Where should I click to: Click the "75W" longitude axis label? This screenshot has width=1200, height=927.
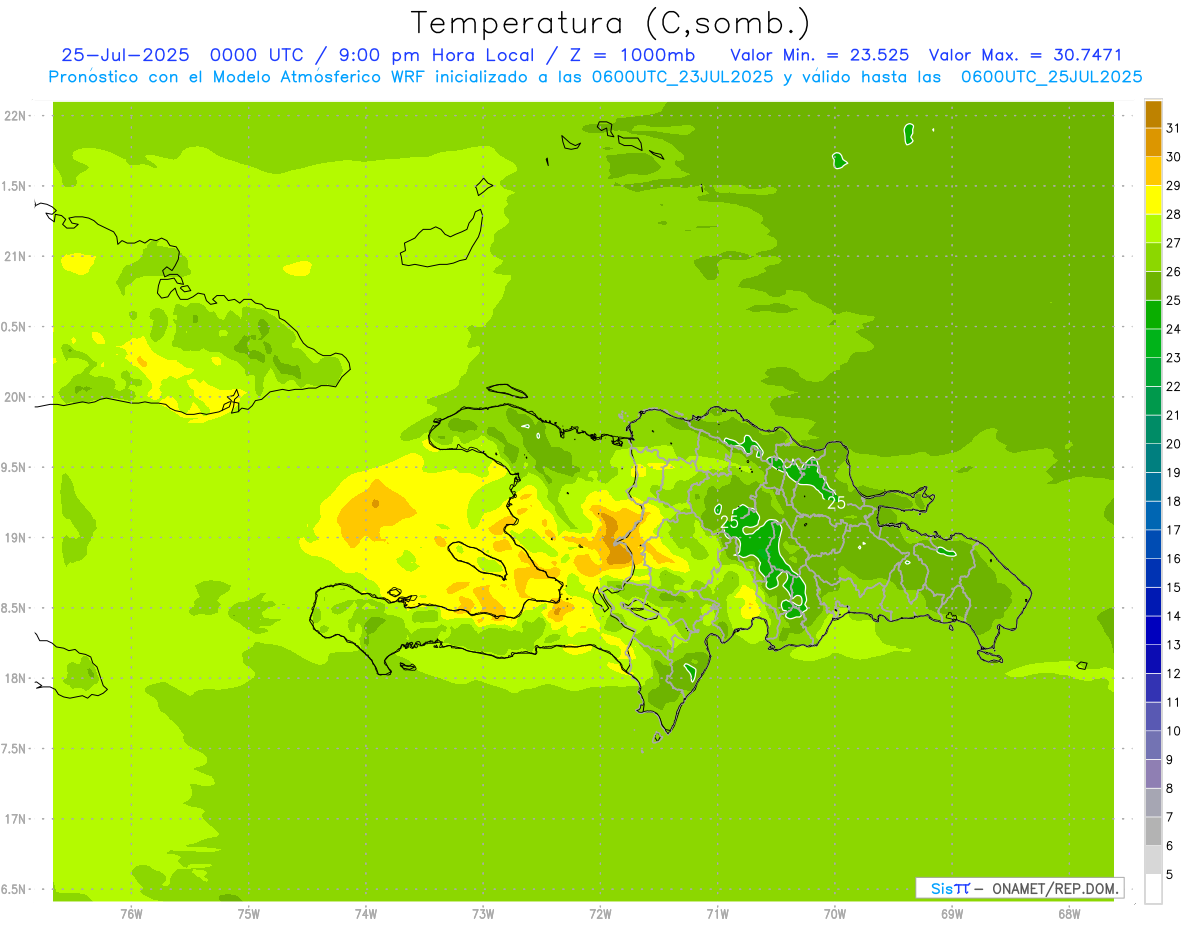tap(249, 914)
